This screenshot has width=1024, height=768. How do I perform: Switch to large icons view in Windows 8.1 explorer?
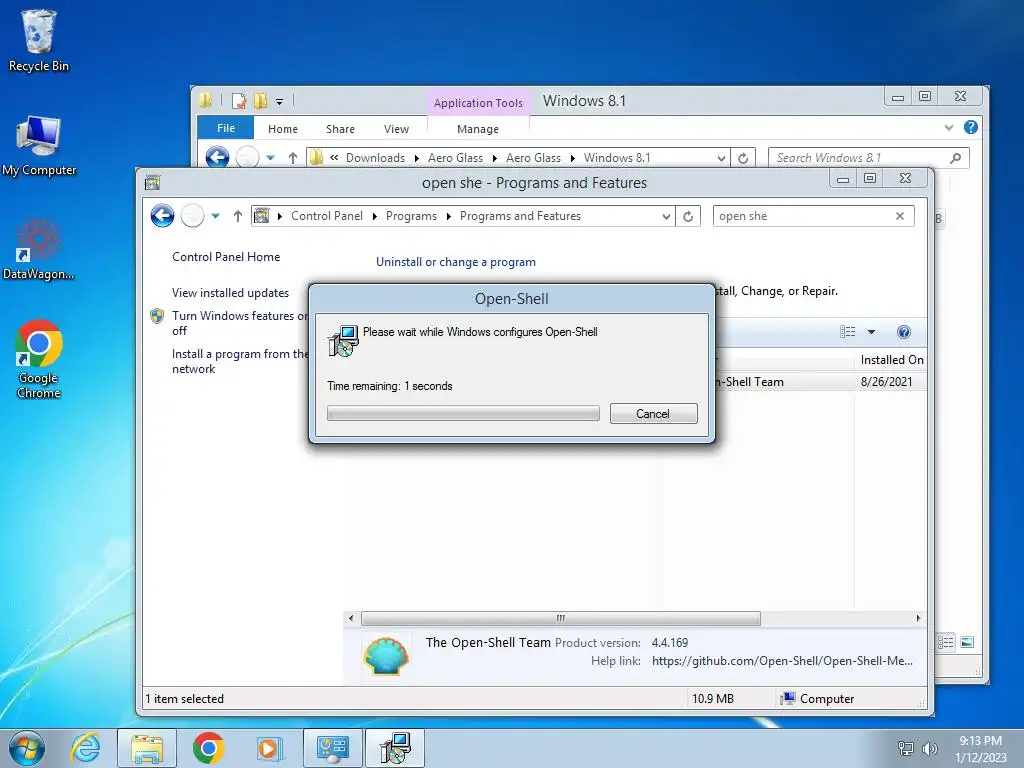[967, 642]
